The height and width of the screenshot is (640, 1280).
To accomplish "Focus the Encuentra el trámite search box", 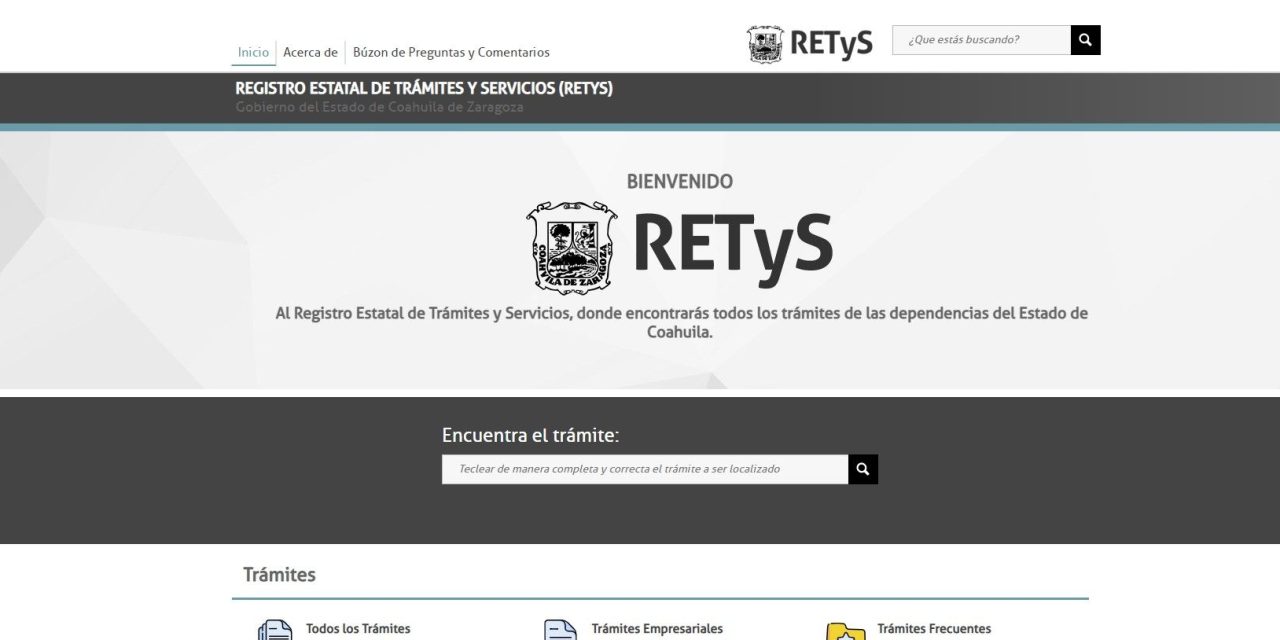I will click(x=645, y=469).
